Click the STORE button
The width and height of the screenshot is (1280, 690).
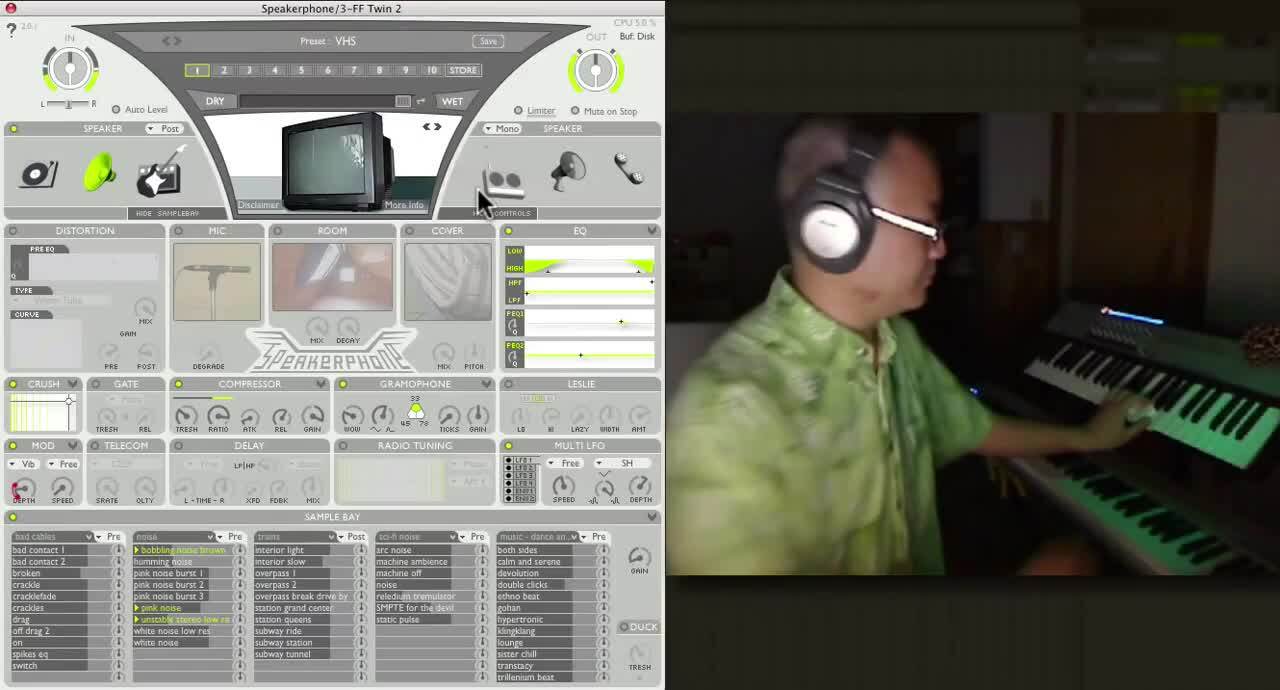point(463,70)
